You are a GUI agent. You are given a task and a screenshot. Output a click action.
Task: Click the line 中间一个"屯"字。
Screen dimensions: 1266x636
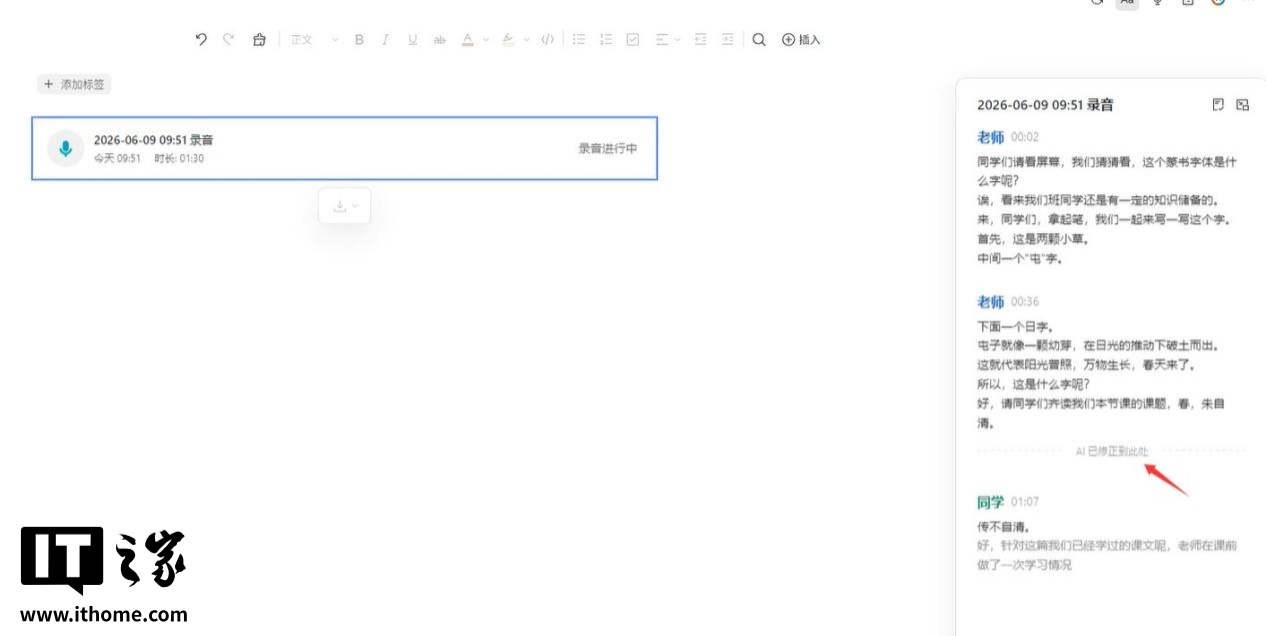[x=1020, y=258]
